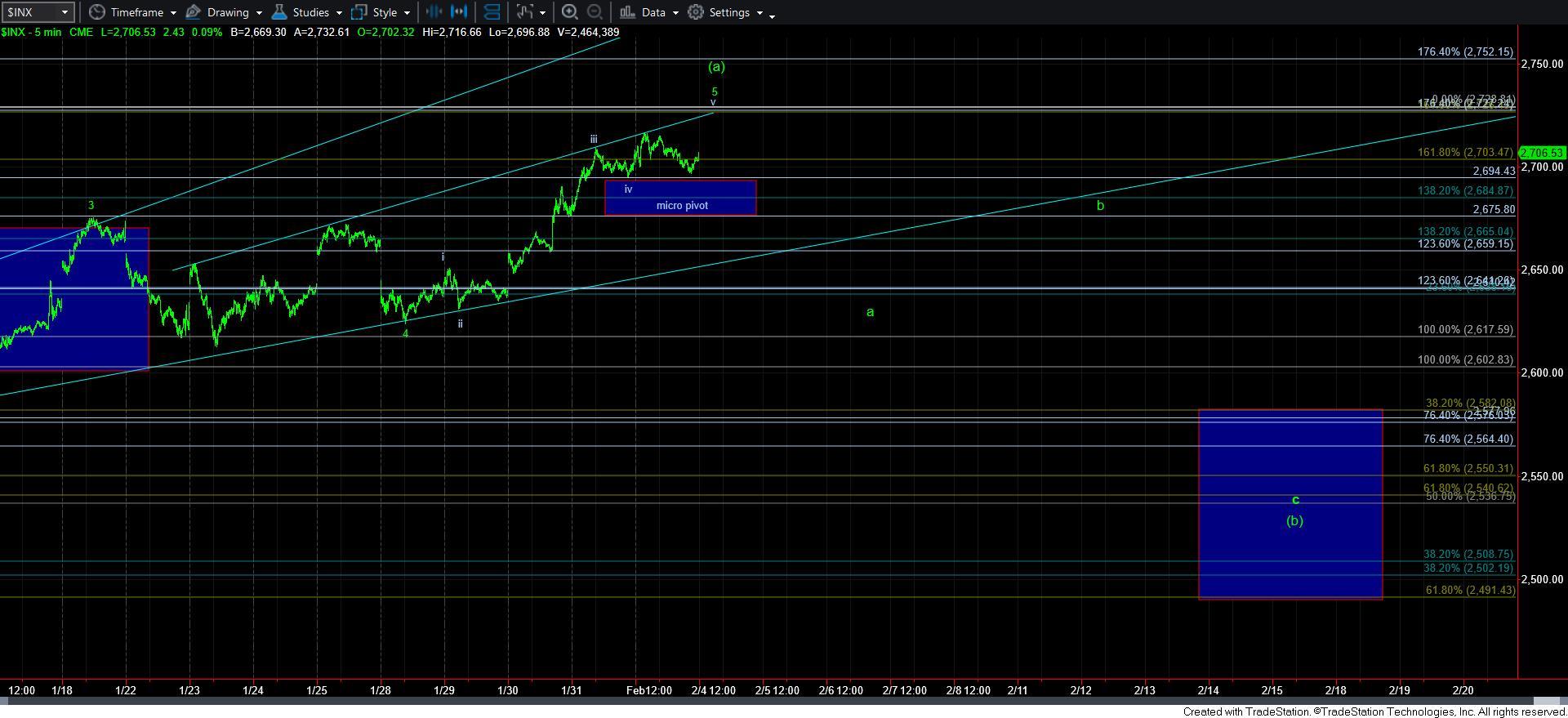The width and height of the screenshot is (1568, 718).
Task: Expand the Drawing tools dropdown arrow
Action: tap(259, 13)
